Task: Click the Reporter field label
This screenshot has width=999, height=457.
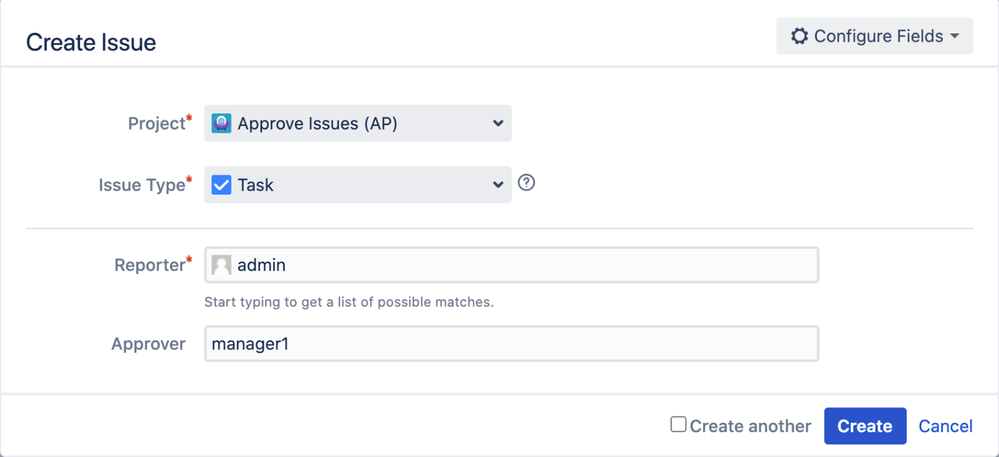Action: click(149, 265)
